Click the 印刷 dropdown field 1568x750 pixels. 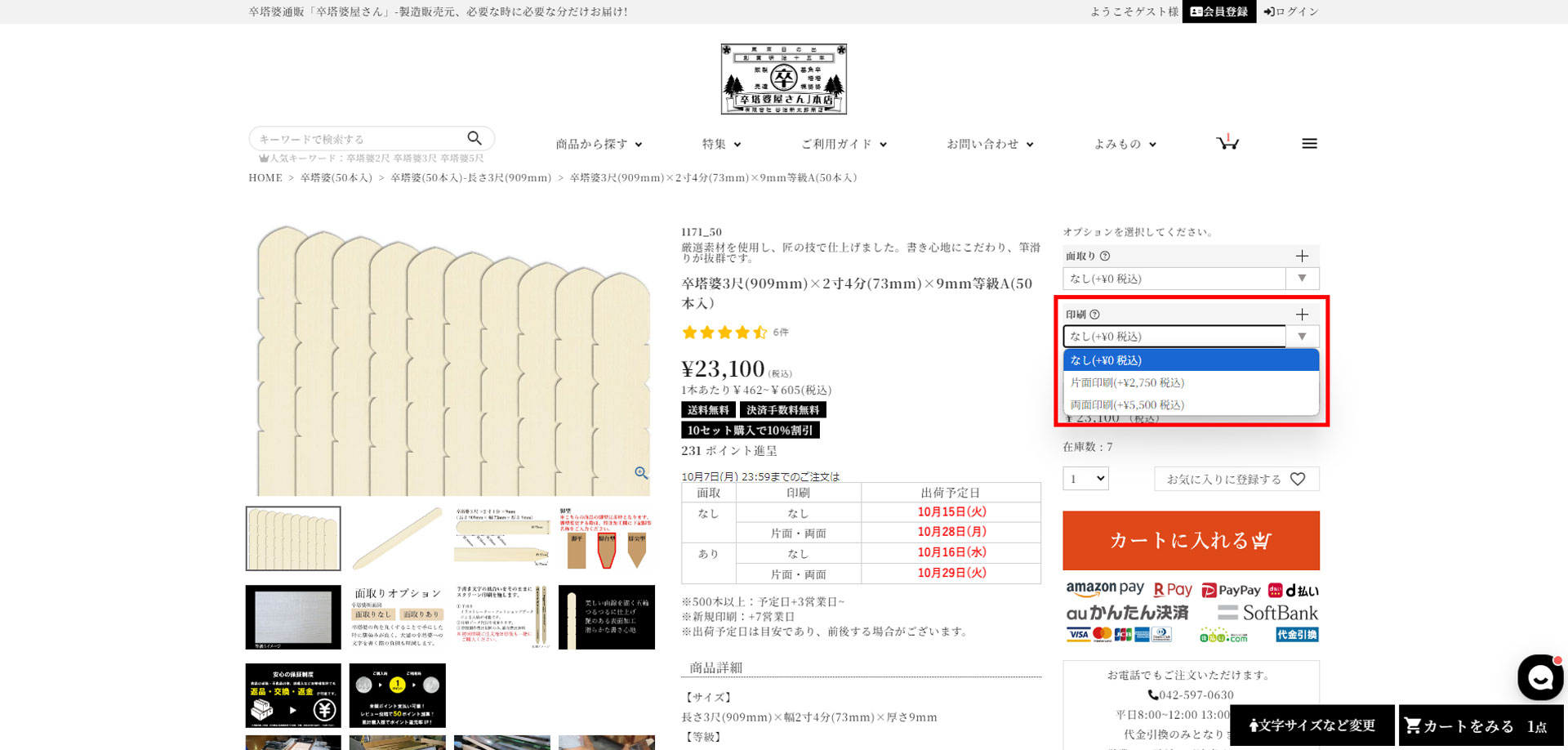point(1191,337)
